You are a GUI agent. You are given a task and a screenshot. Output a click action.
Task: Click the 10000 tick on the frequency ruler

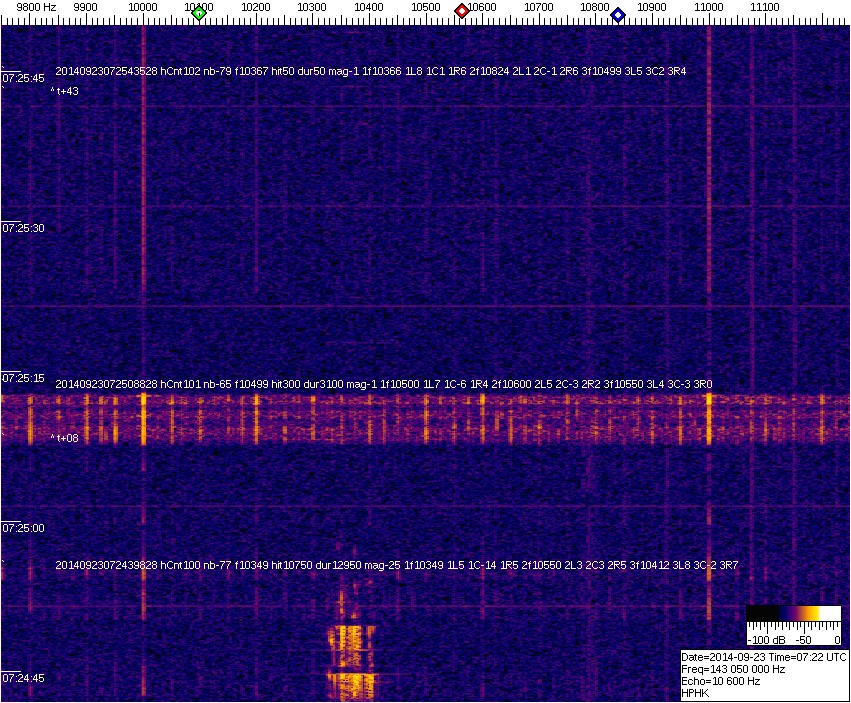point(144,7)
